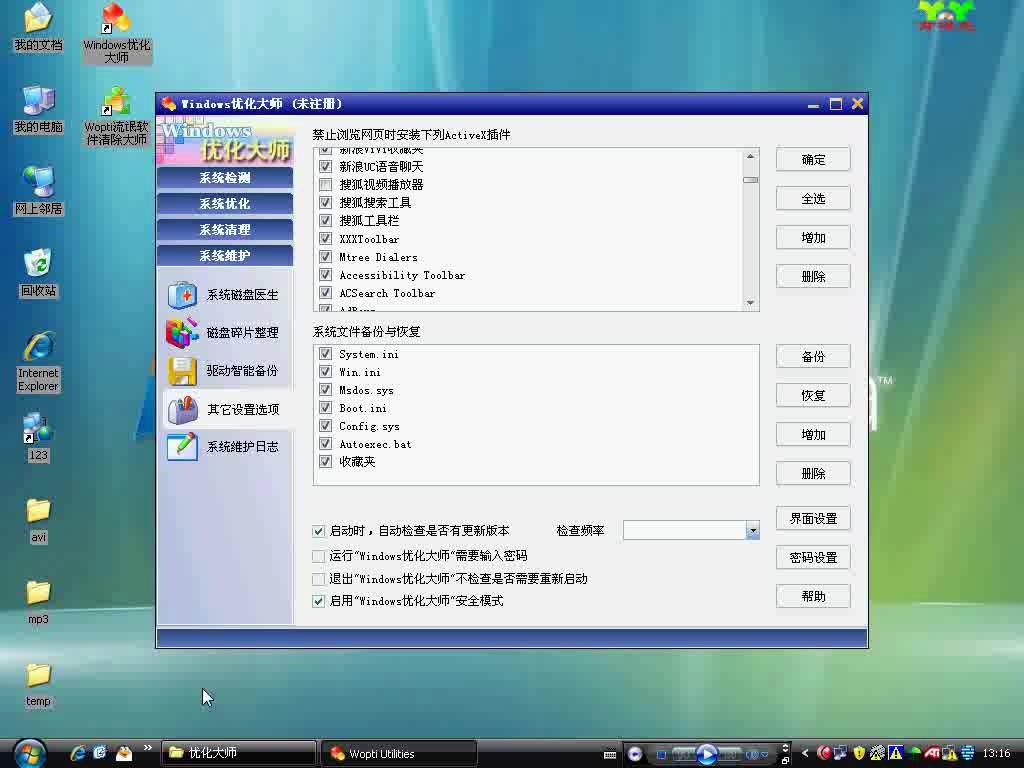Screen dimensions: 1024x768
Task: Select Windows优化大师 desktop shortcut
Action: pos(117,33)
